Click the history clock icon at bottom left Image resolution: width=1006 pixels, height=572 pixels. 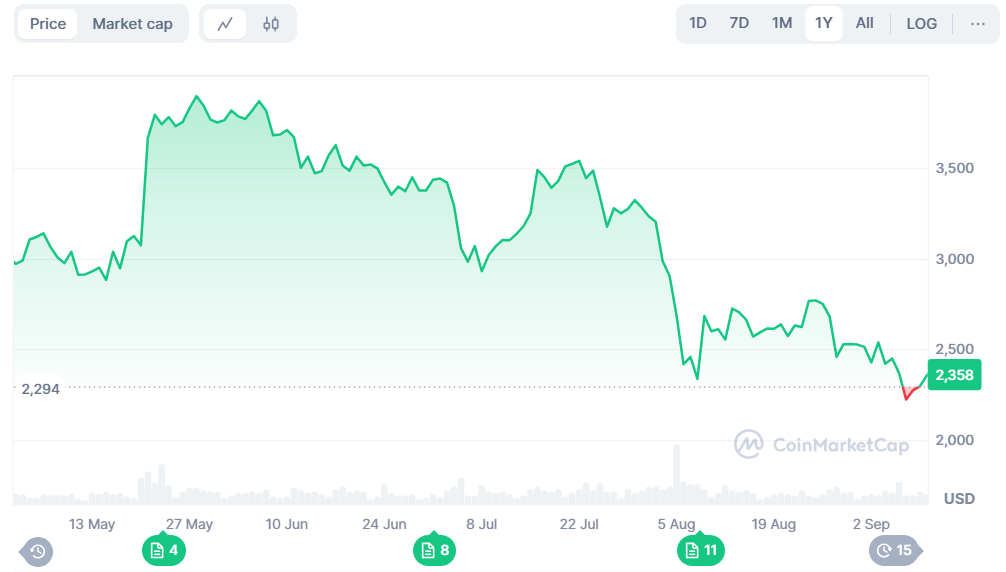pyautogui.click(x=37, y=550)
